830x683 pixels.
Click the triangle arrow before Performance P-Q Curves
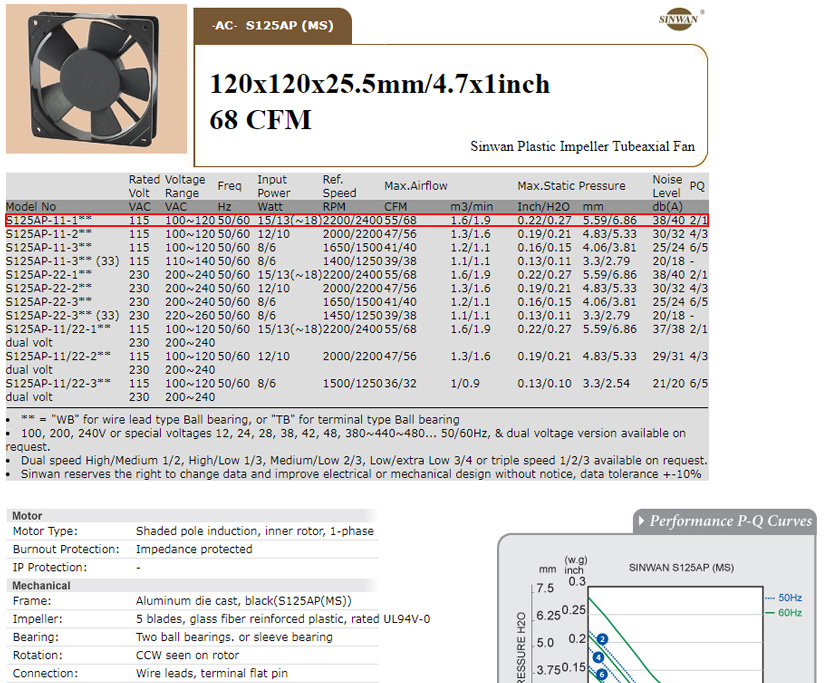click(642, 521)
